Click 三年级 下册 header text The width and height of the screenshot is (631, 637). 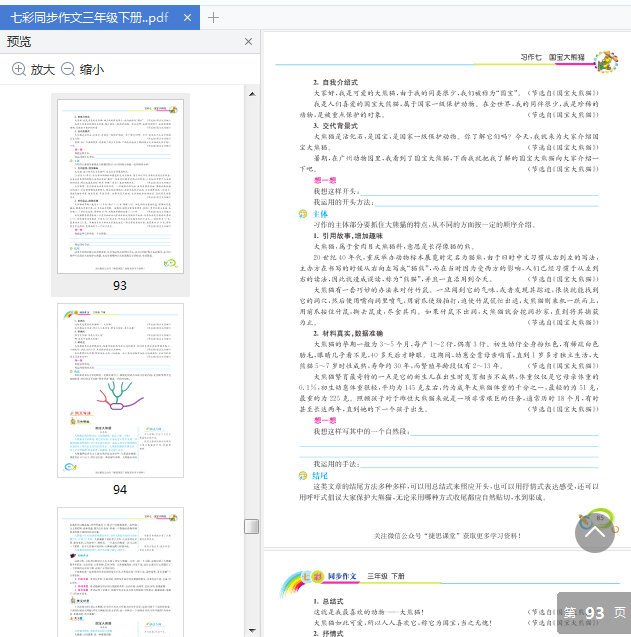pos(386,576)
